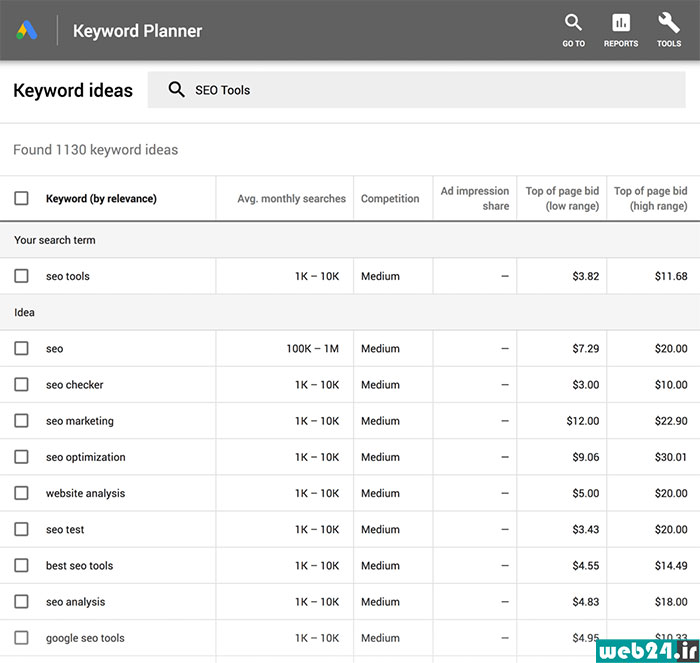Click the Google Ads logo
Image resolution: width=700 pixels, height=663 pixels.
(27, 30)
